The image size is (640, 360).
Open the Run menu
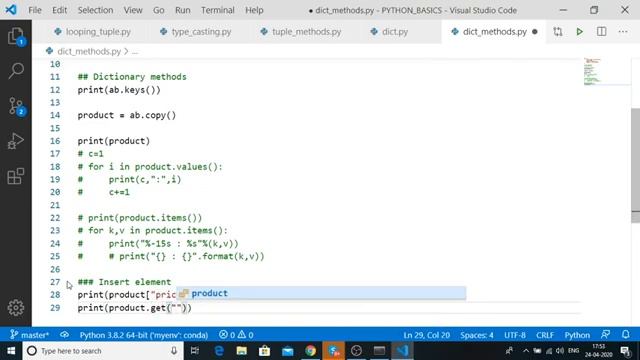pyautogui.click(x=182, y=10)
